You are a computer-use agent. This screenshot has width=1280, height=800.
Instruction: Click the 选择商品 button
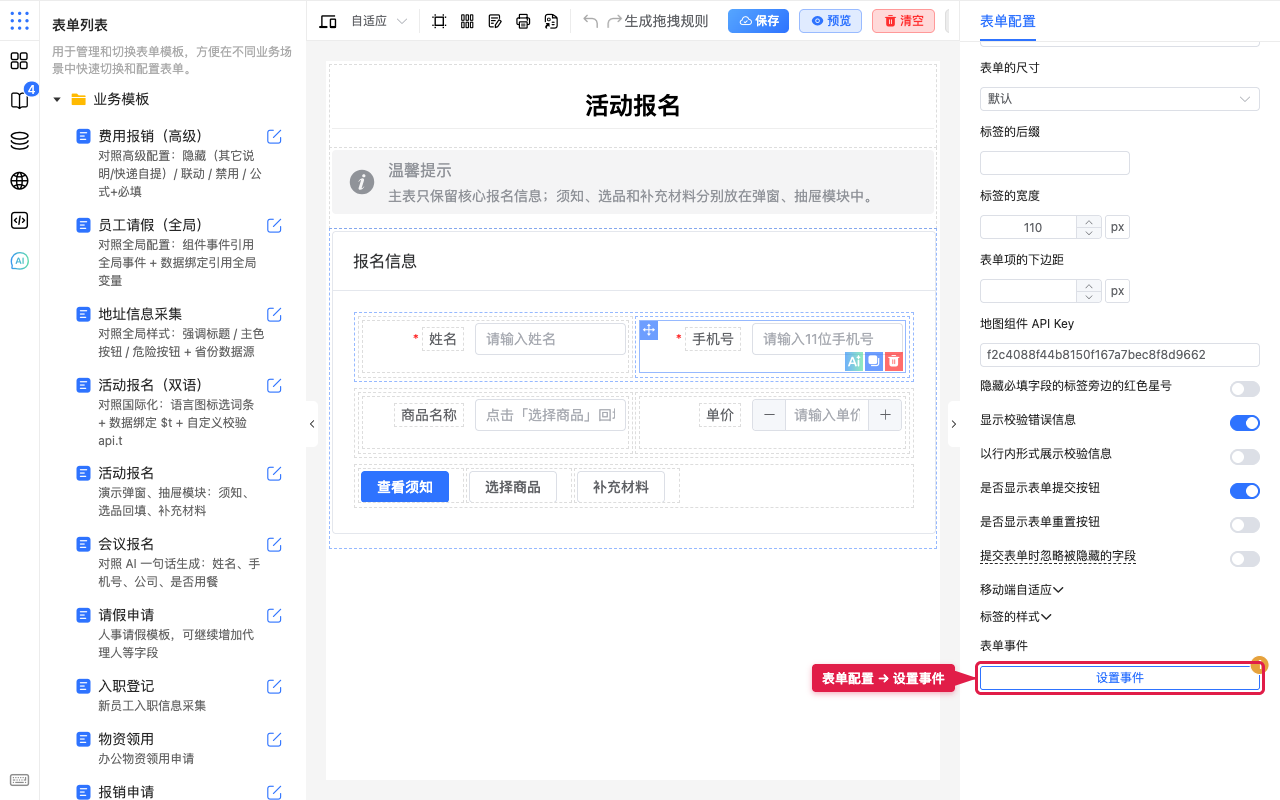pyautogui.click(x=513, y=487)
